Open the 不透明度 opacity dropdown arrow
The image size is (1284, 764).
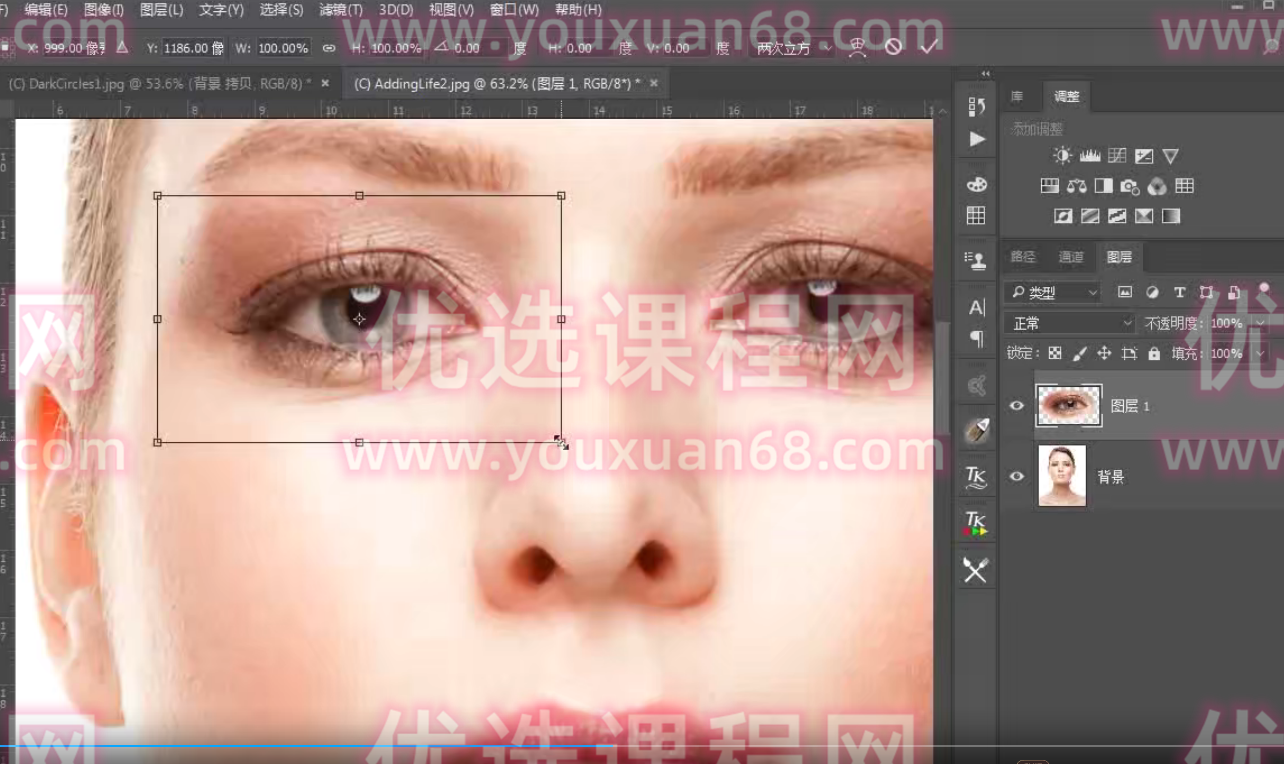tap(1260, 323)
